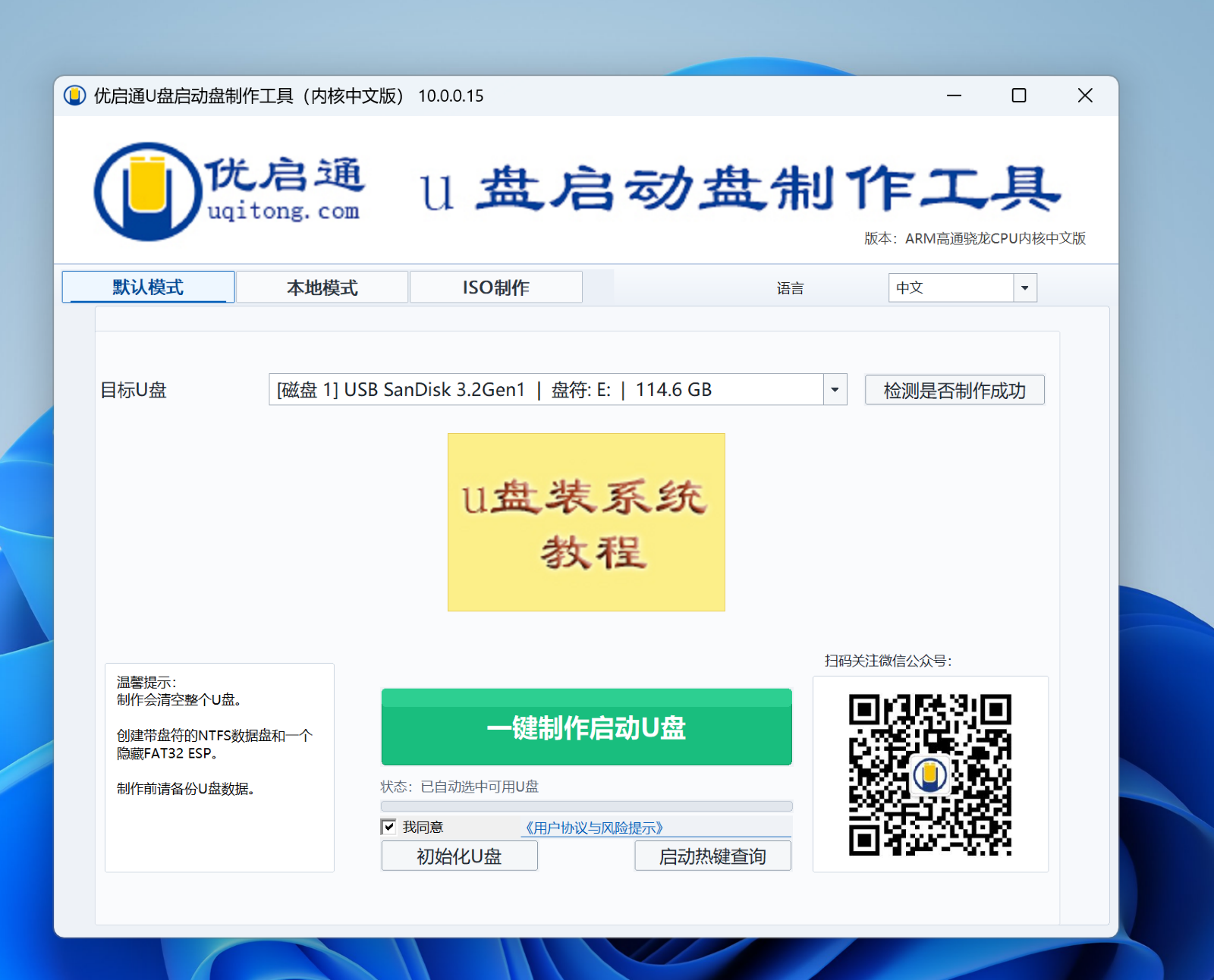Select the ISO制作 tab

495,287
